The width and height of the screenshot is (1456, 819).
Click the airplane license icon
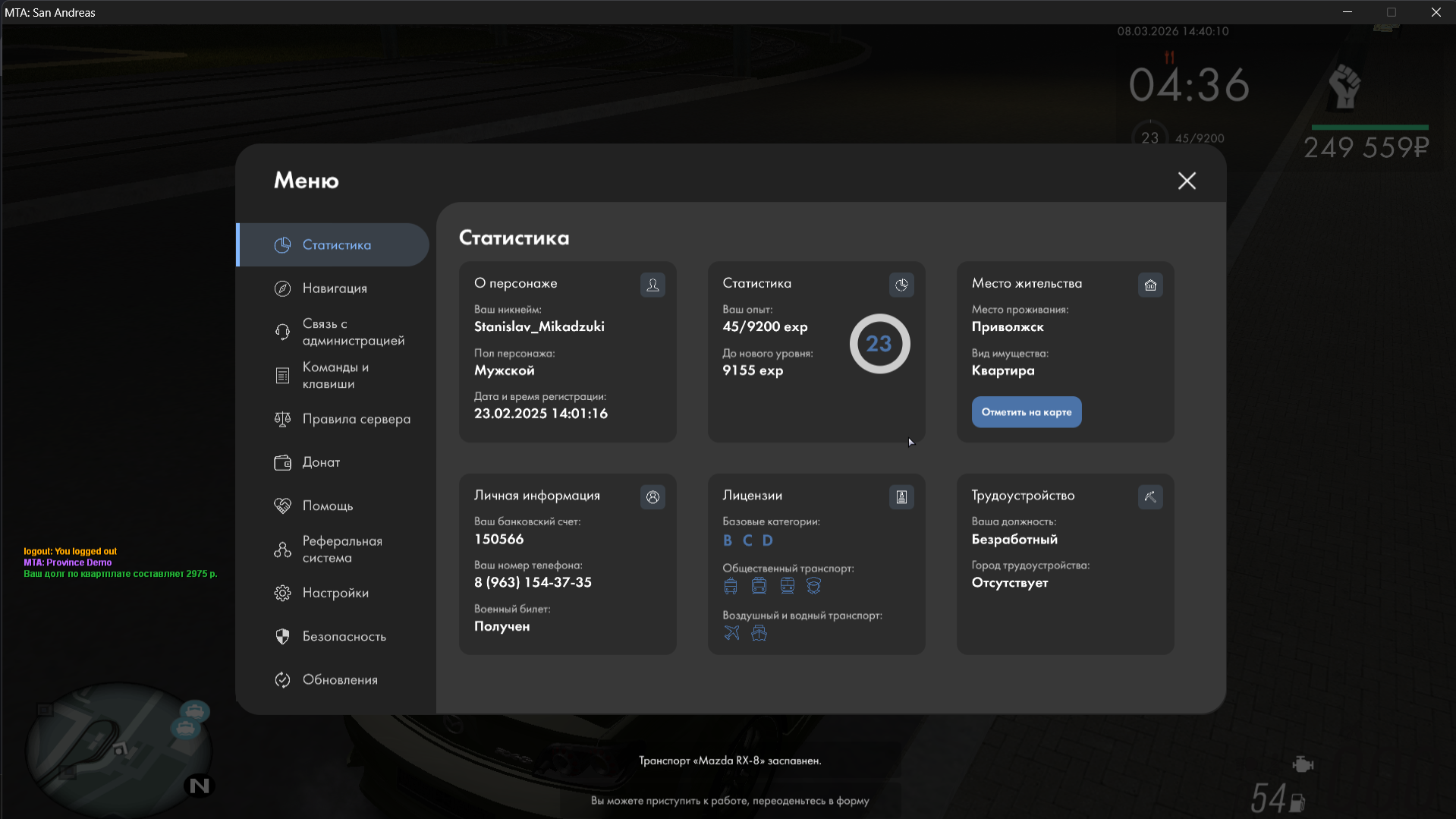pos(731,633)
